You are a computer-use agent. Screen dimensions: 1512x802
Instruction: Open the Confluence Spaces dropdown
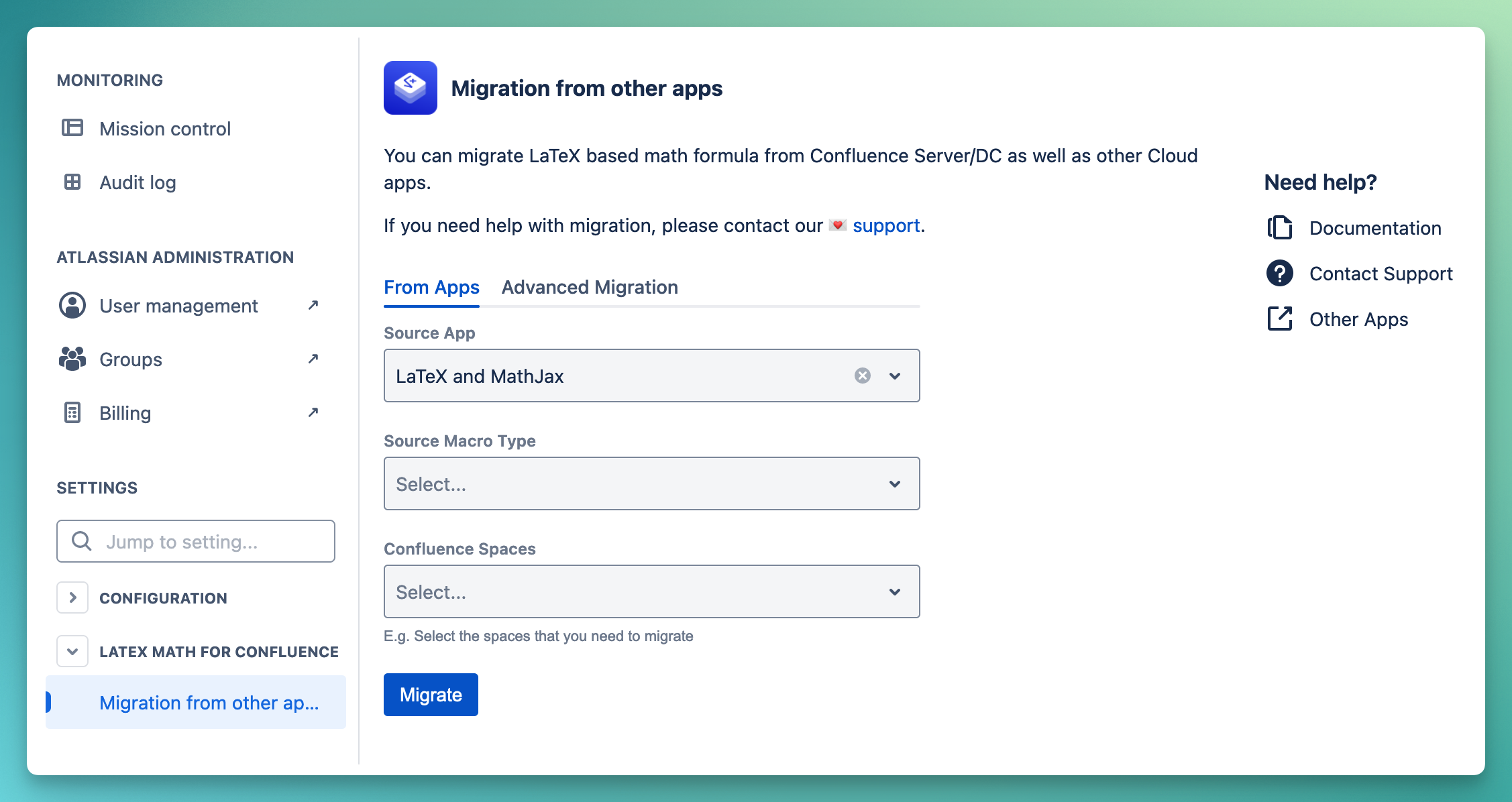point(651,591)
